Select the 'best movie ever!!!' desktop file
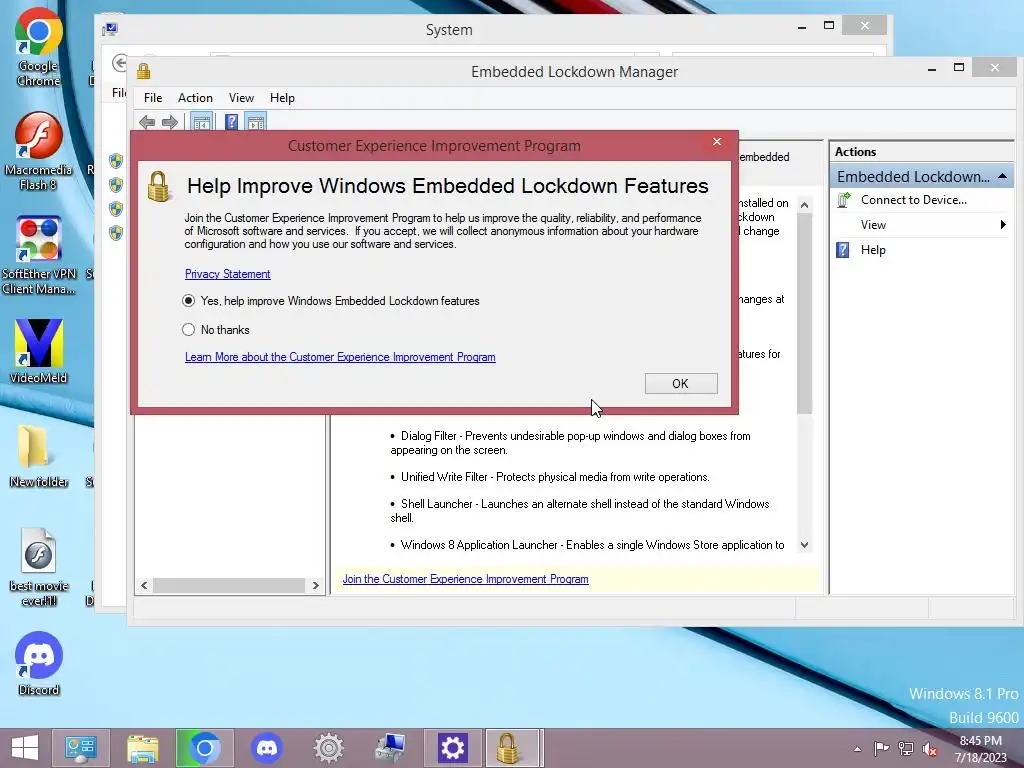This screenshot has height=768, width=1024. coord(39,567)
